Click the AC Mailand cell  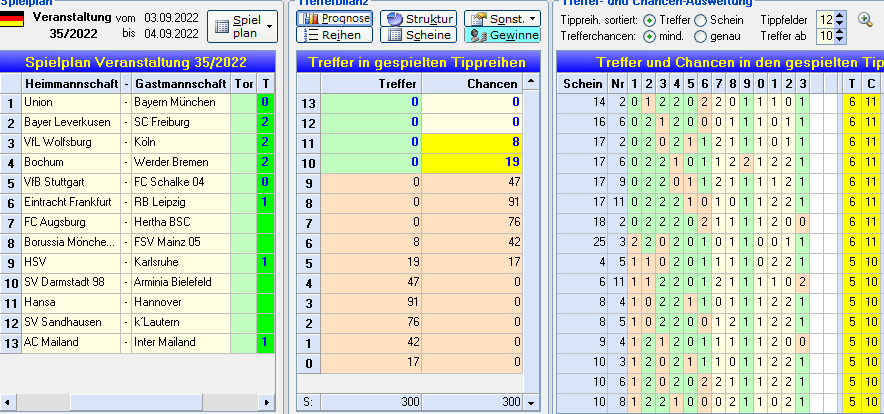coord(71,343)
